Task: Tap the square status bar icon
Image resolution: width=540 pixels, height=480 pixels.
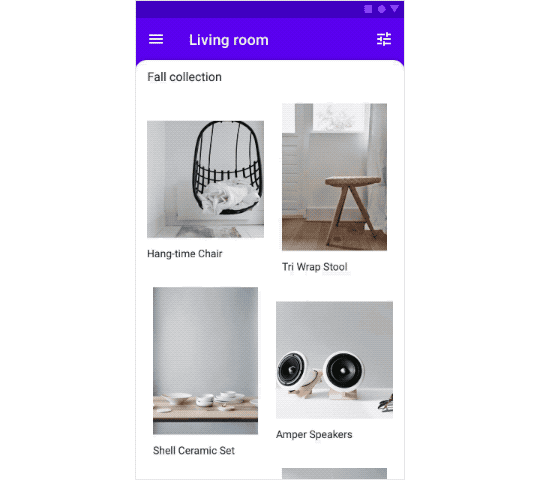Action: [368, 9]
